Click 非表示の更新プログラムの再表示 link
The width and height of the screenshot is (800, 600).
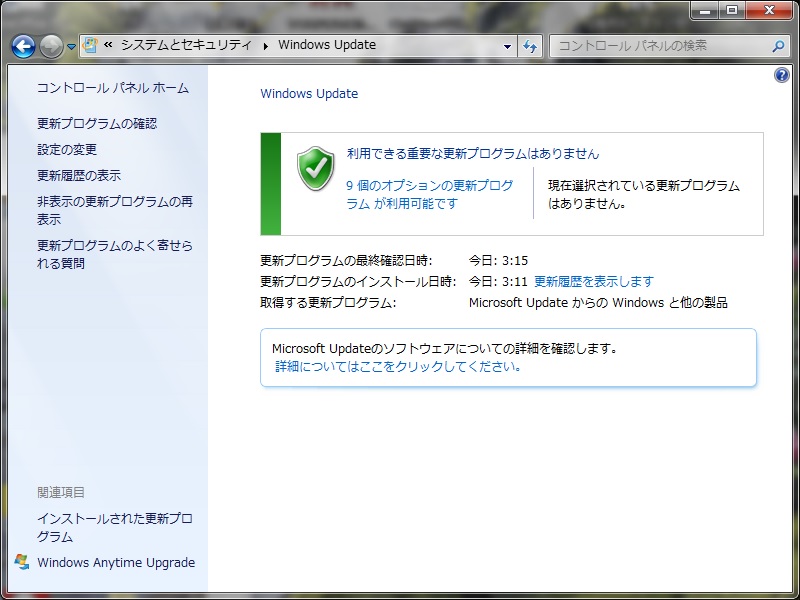[115, 210]
